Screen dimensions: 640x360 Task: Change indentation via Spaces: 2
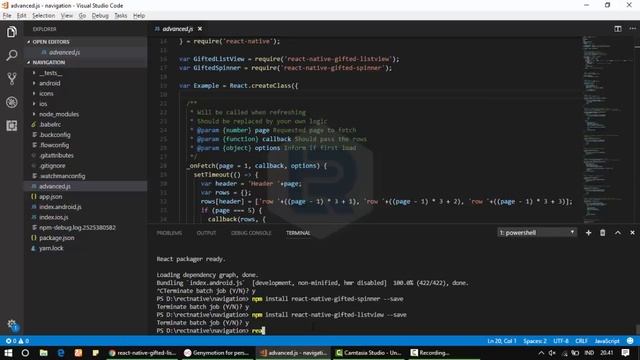535,341
